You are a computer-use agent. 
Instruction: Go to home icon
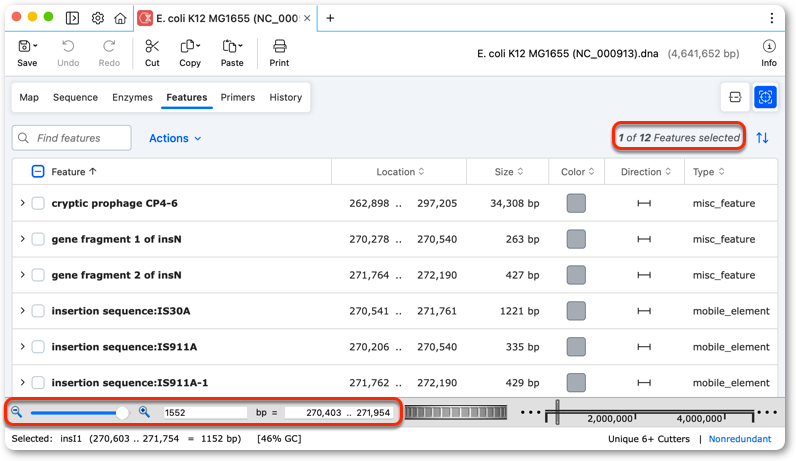[x=120, y=18]
